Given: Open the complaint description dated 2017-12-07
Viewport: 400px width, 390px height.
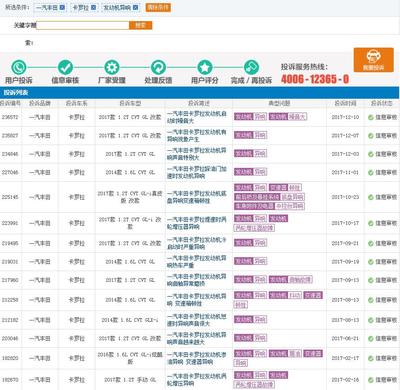Looking at the screenshot, I should coord(197,135).
